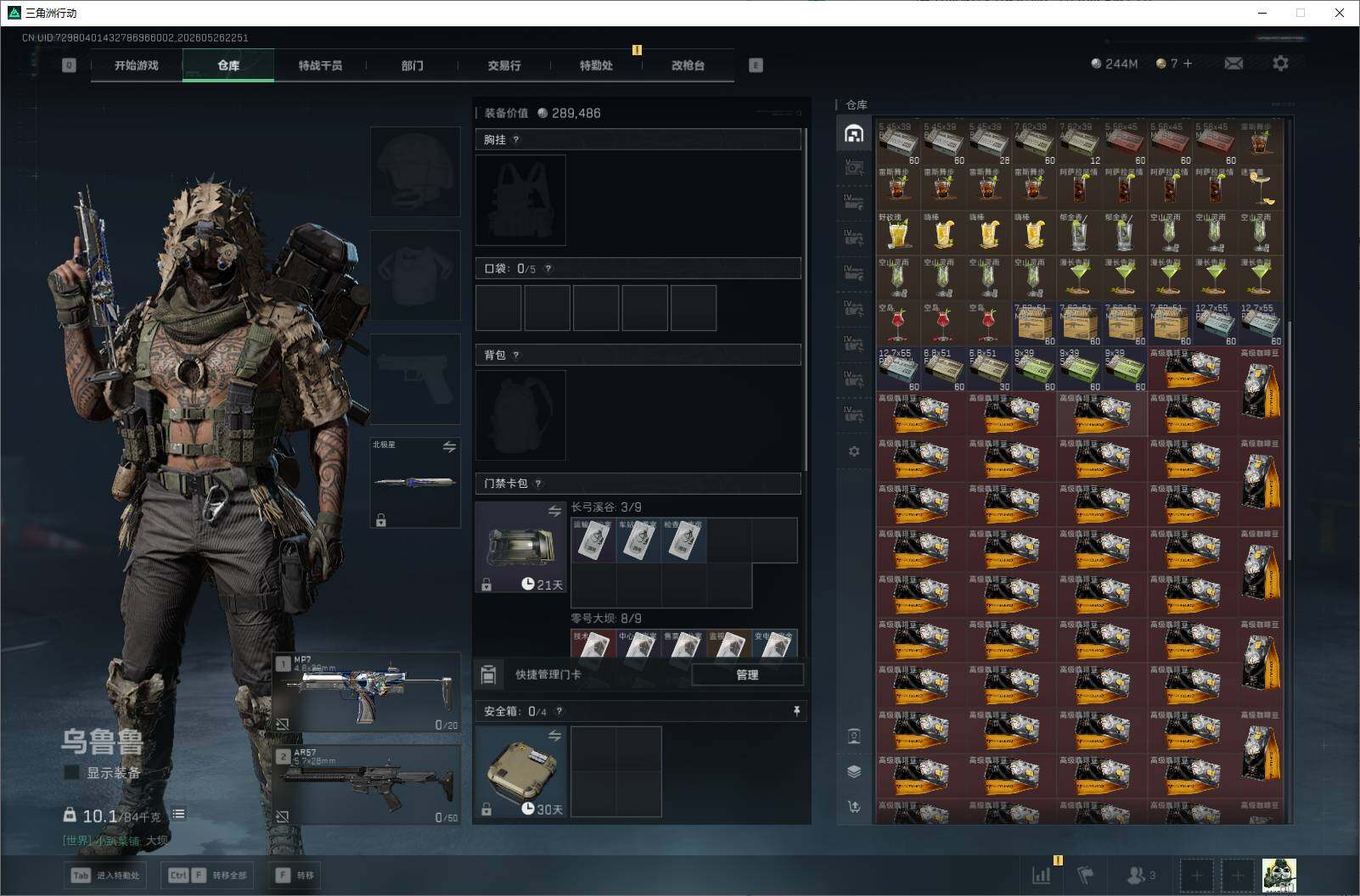Image resolution: width=1360 pixels, height=896 pixels.
Task: Click the empty helmet slot
Action: [415, 172]
